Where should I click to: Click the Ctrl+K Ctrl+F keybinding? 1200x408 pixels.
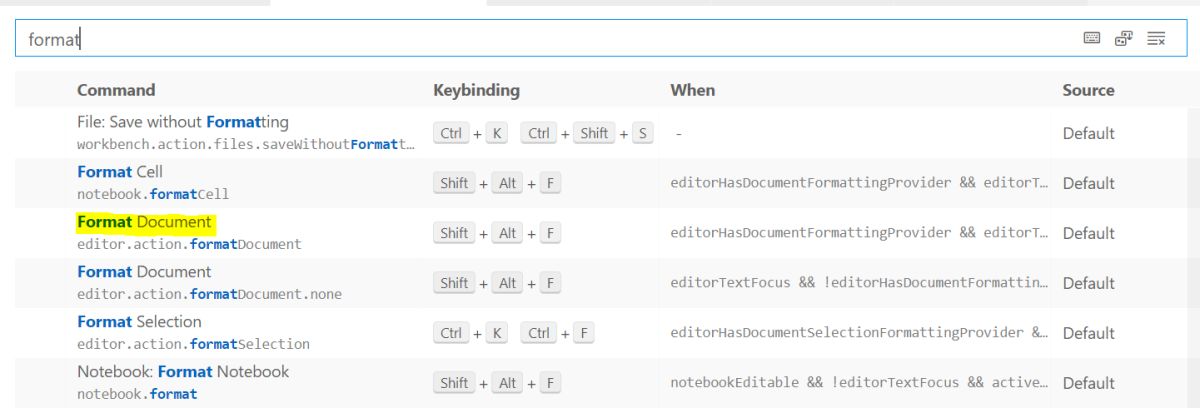(514, 333)
